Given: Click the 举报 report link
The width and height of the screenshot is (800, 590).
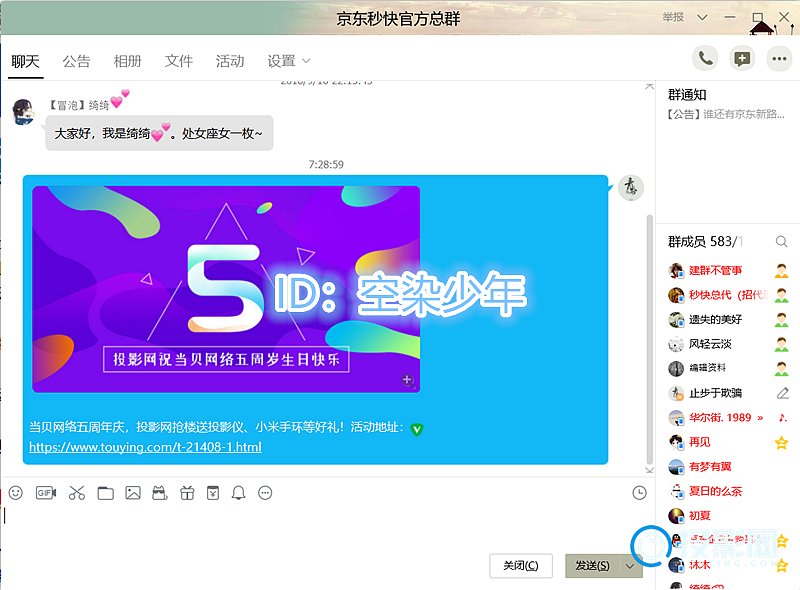Looking at the screenshot, I should (673, 17).
